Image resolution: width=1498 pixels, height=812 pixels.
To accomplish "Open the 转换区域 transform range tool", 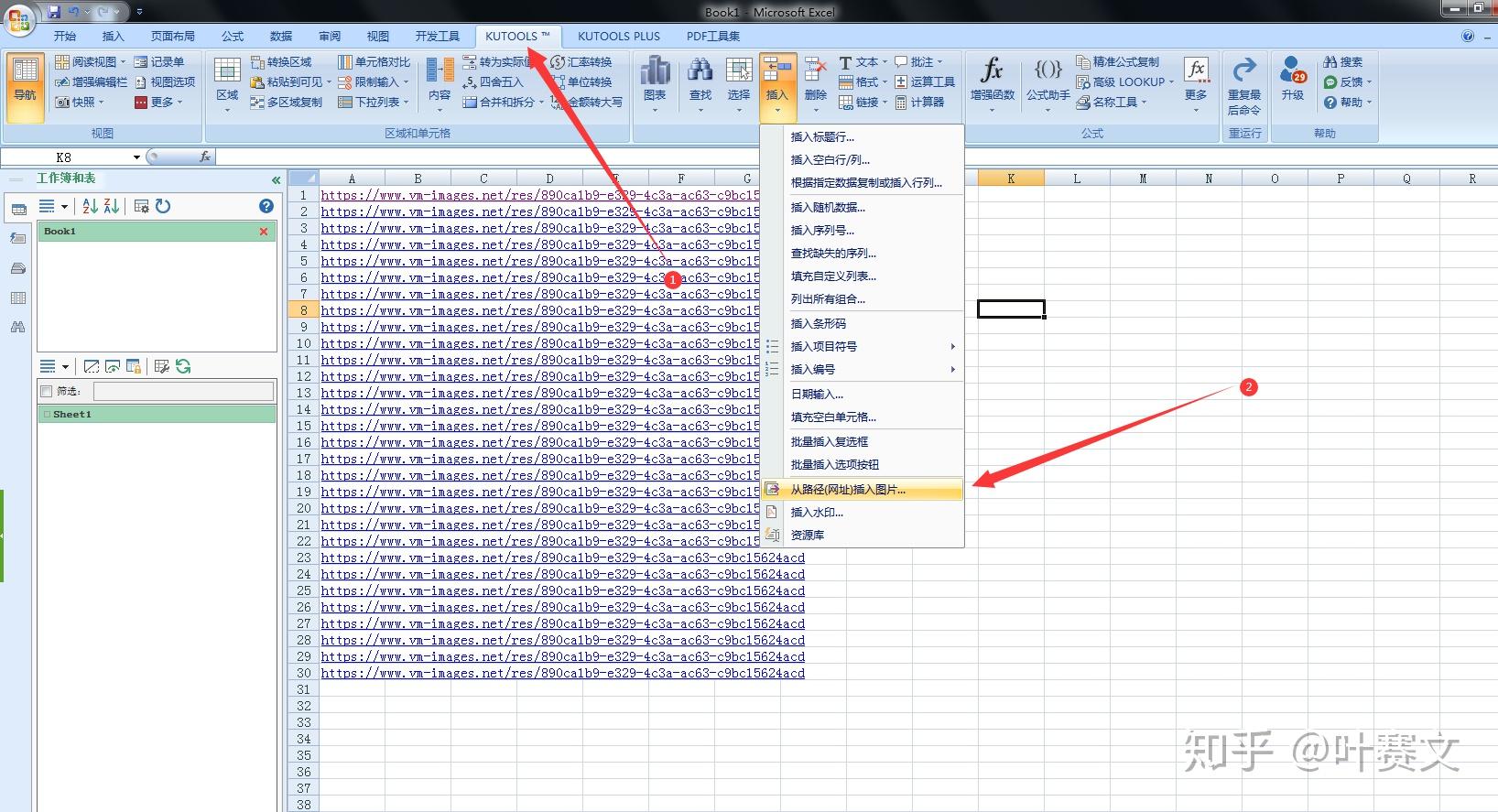I will point(281,61).
